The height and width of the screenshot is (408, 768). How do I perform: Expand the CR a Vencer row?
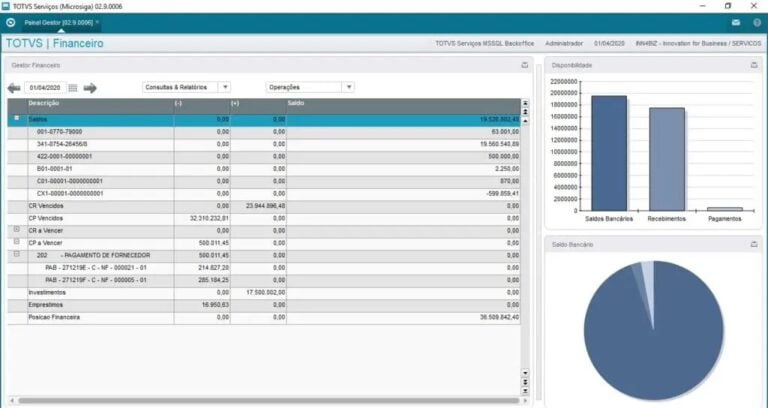(x=16, y=229)
